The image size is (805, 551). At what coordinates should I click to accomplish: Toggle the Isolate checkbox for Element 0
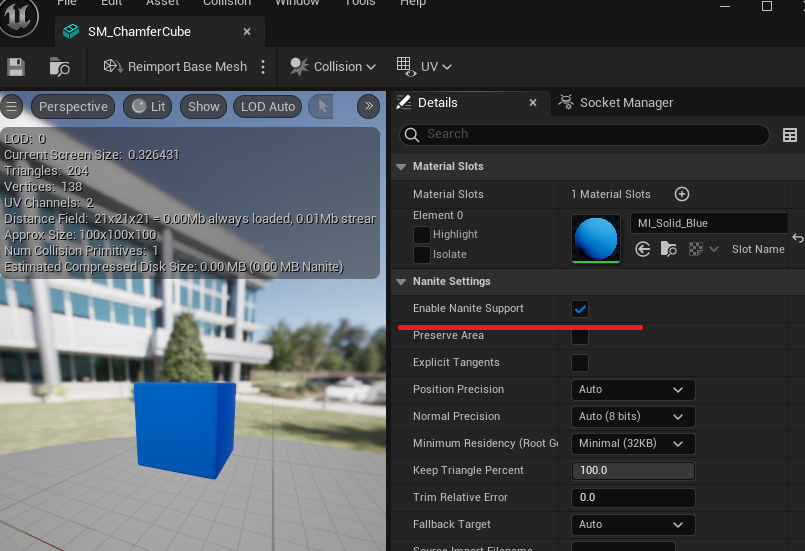click(421, 254)
